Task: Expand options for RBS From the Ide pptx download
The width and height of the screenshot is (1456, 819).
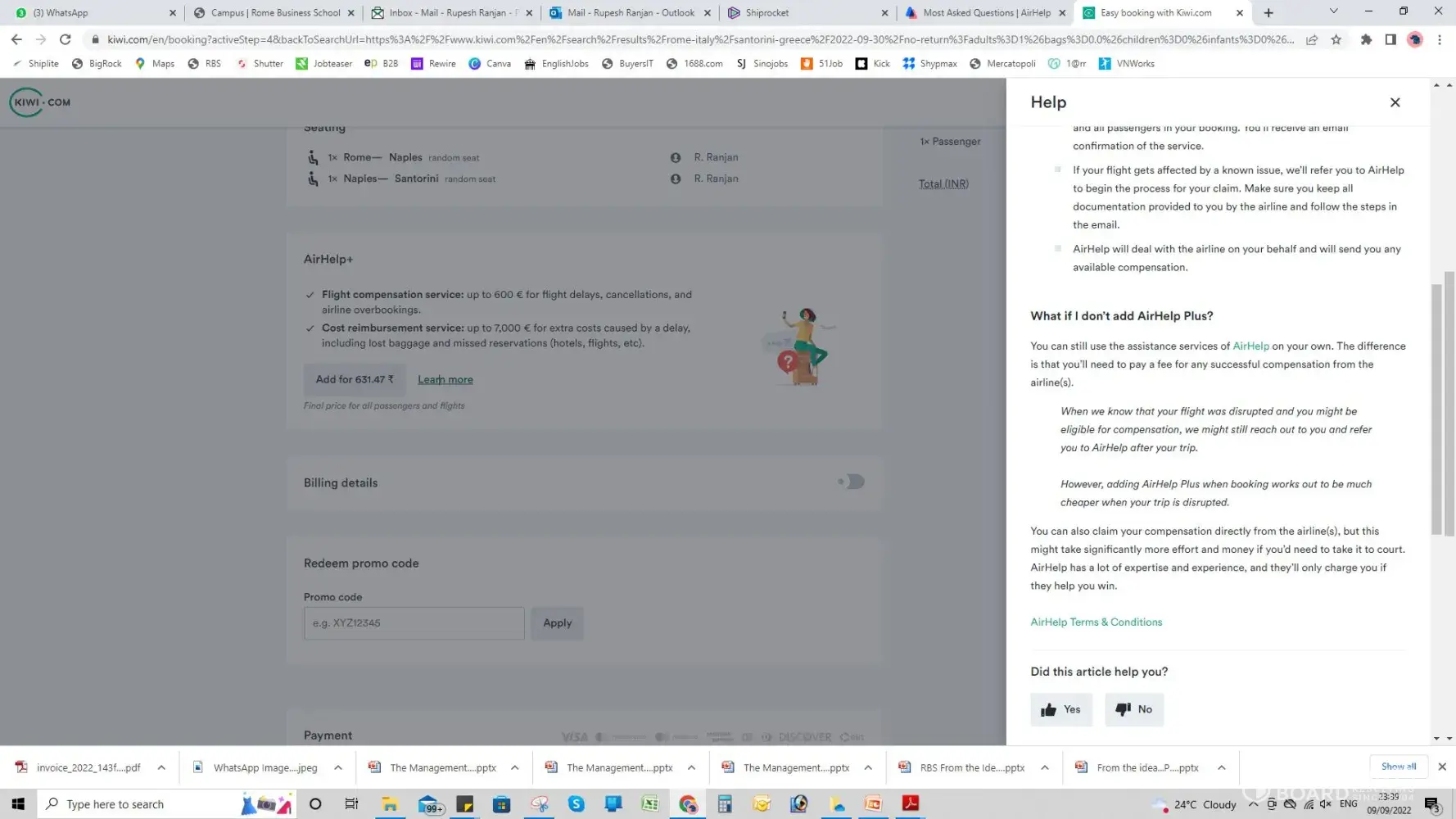Action: [1044, 767]
